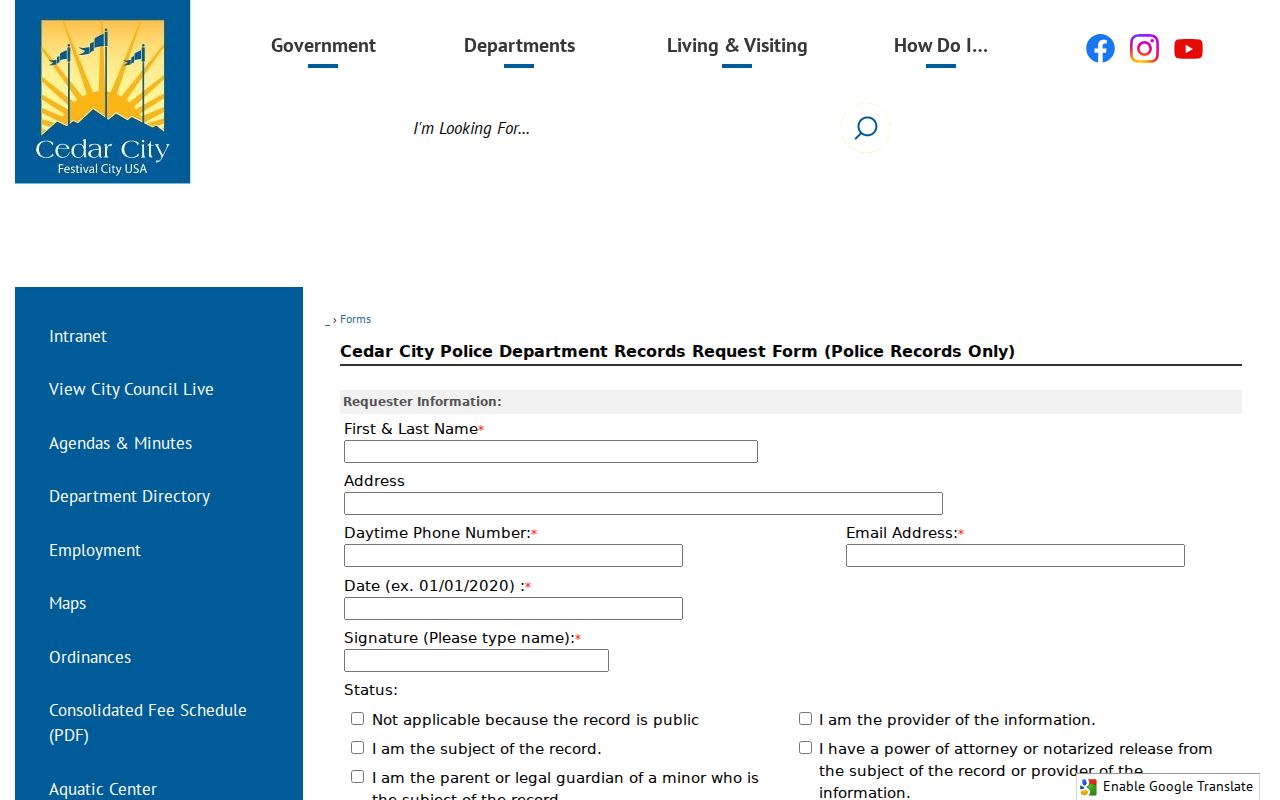Open View City Council Live link
Viewport: 1280px width, 800px height.
point(131,389)
